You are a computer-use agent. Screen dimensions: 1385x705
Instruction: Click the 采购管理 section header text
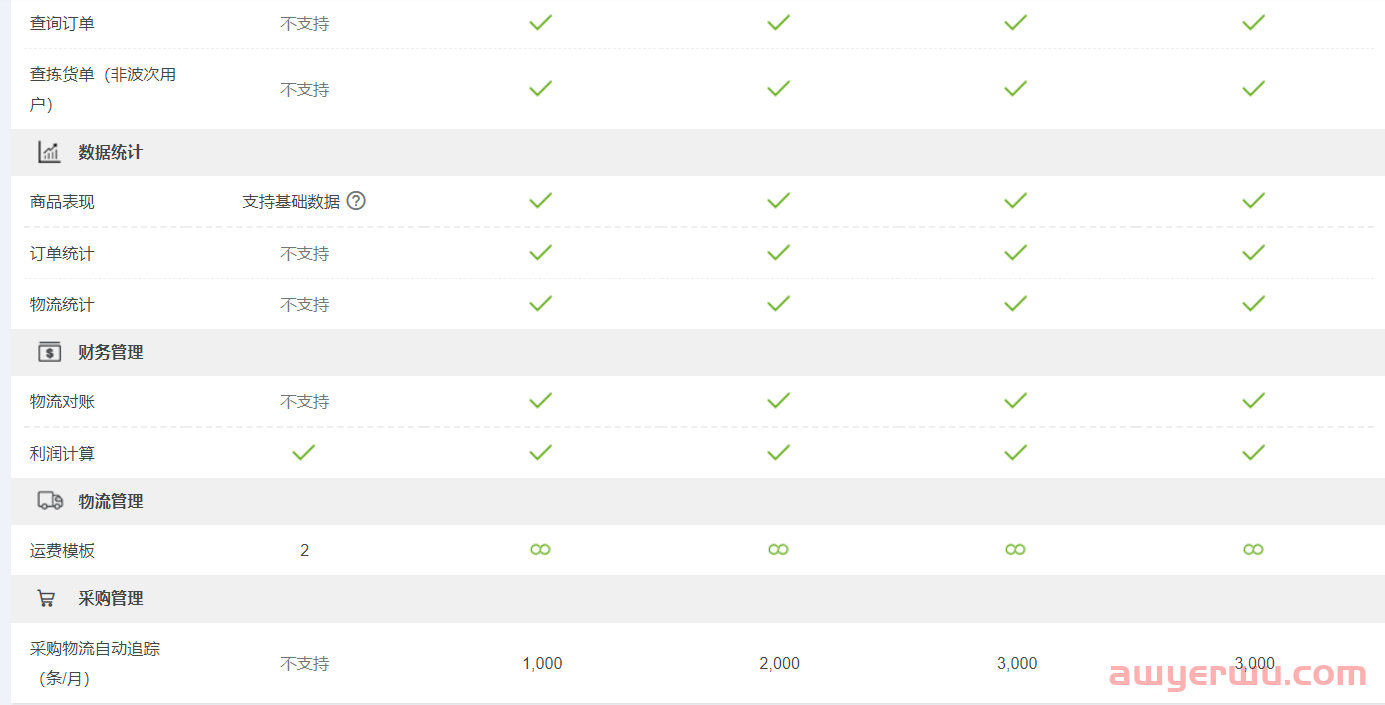click(111, 599)
